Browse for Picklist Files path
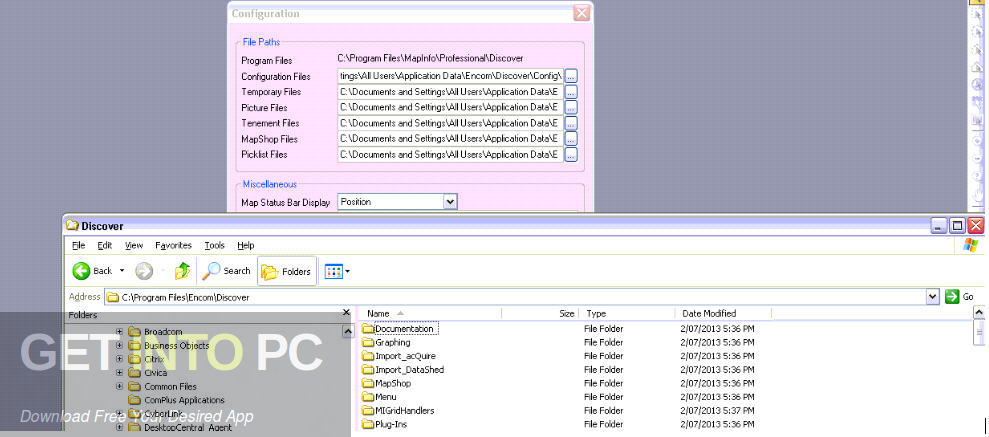The height and width of the screenshot is (437, 989). tap(571, 154)
